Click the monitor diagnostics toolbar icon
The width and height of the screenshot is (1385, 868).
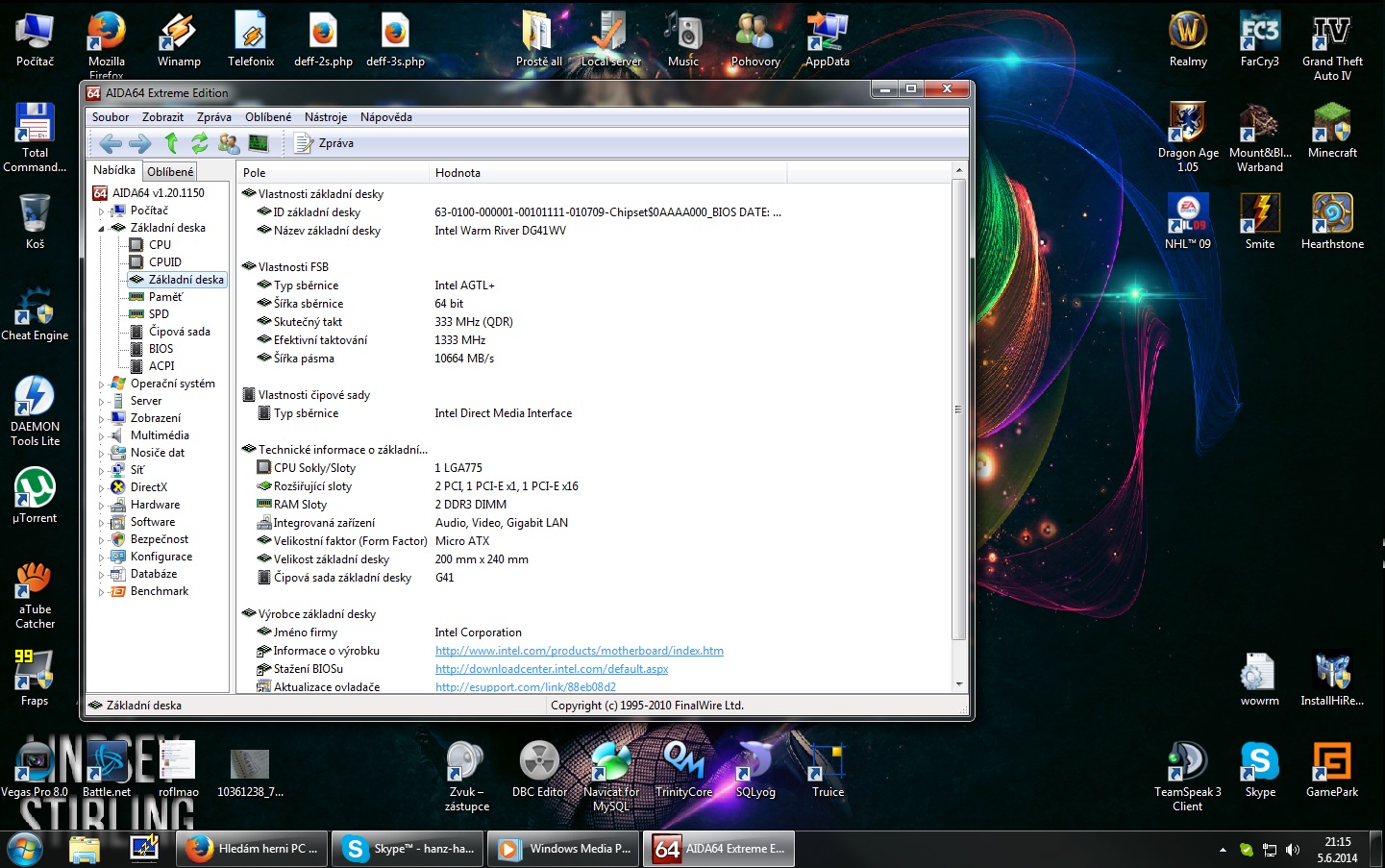click(x=258, y=143)
